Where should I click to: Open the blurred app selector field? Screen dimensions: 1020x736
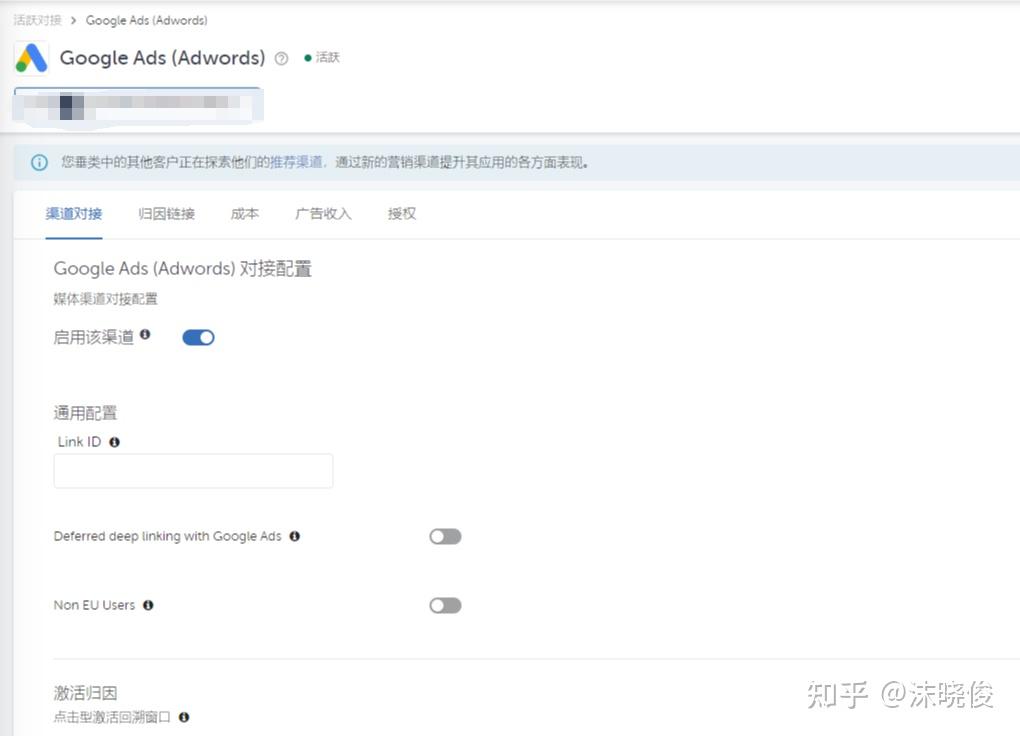click(x=138, y=105)
